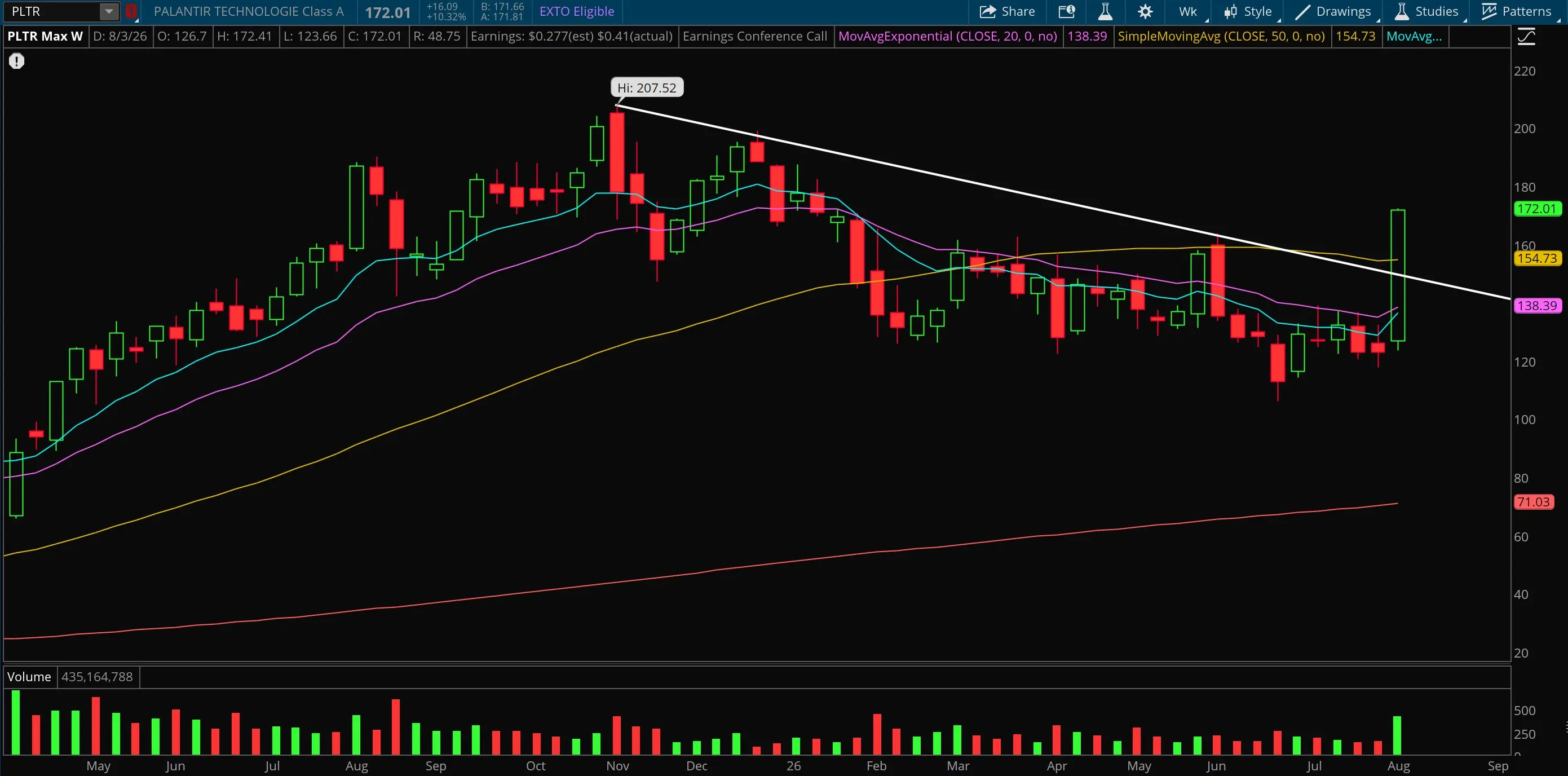Click the Oct label on time axis

point(536,766)
